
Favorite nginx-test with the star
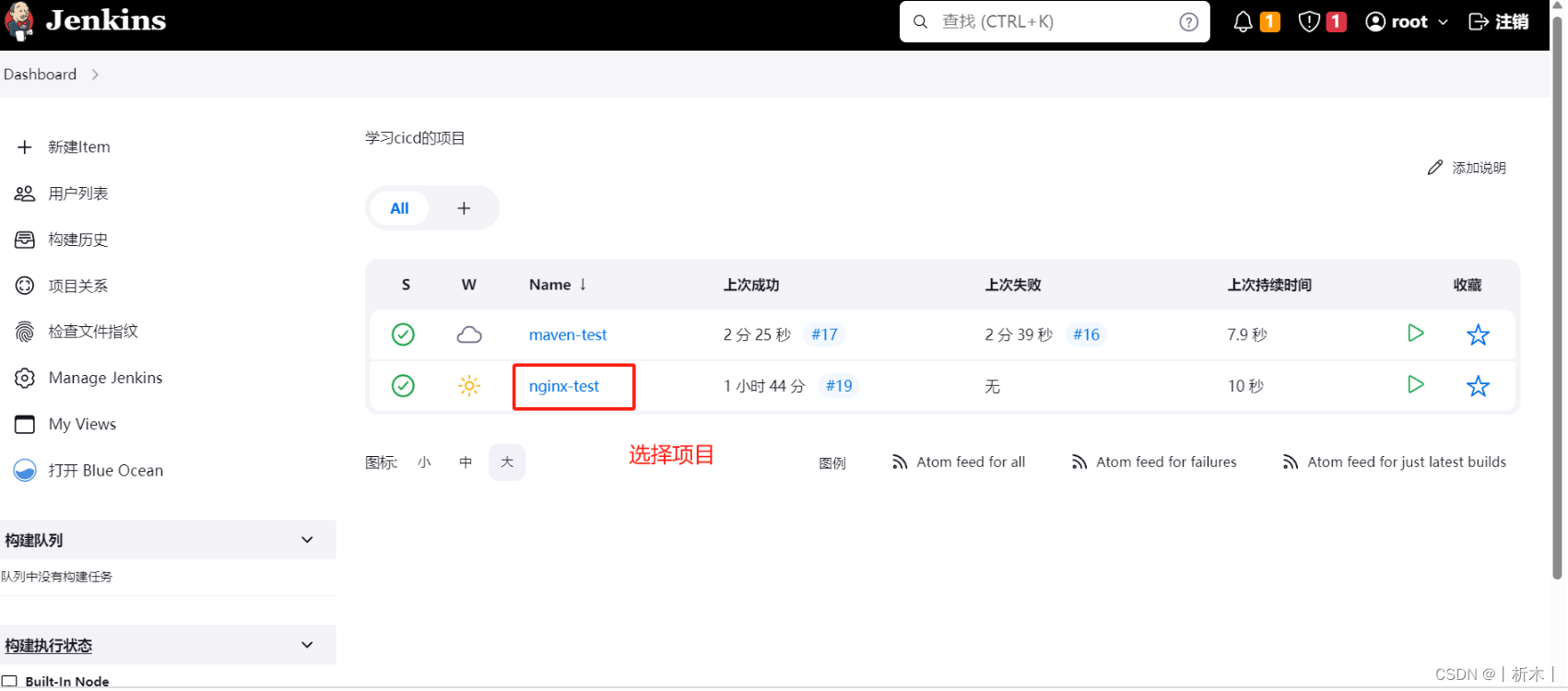[x=1478, y=385]
